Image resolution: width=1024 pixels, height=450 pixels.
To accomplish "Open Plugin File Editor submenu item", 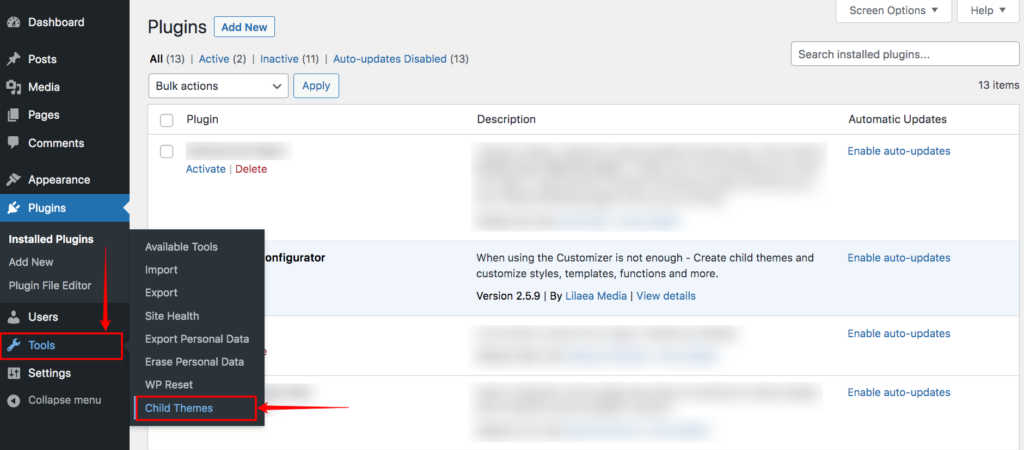I will (x=50, y=285).
